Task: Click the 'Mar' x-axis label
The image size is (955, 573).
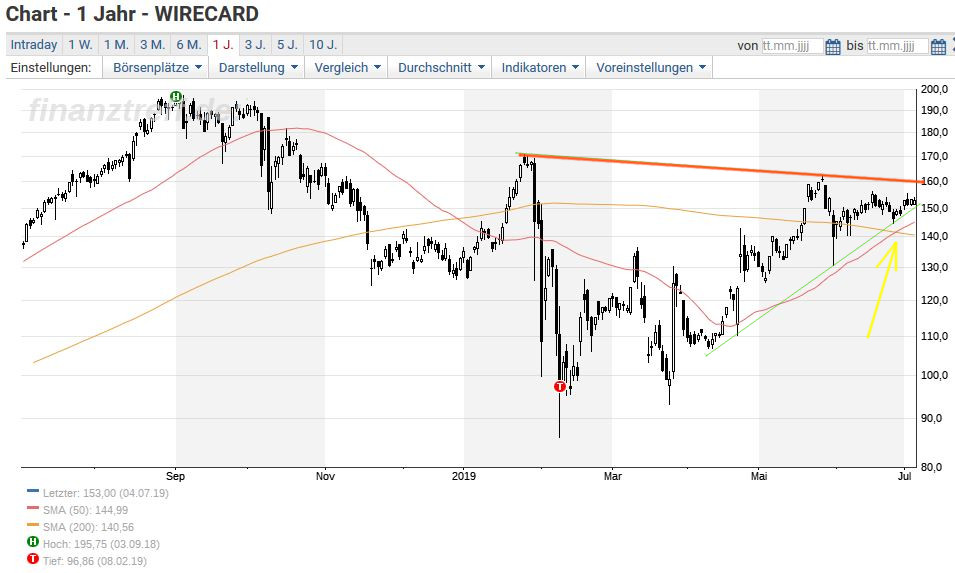Action: pos(613,476)
